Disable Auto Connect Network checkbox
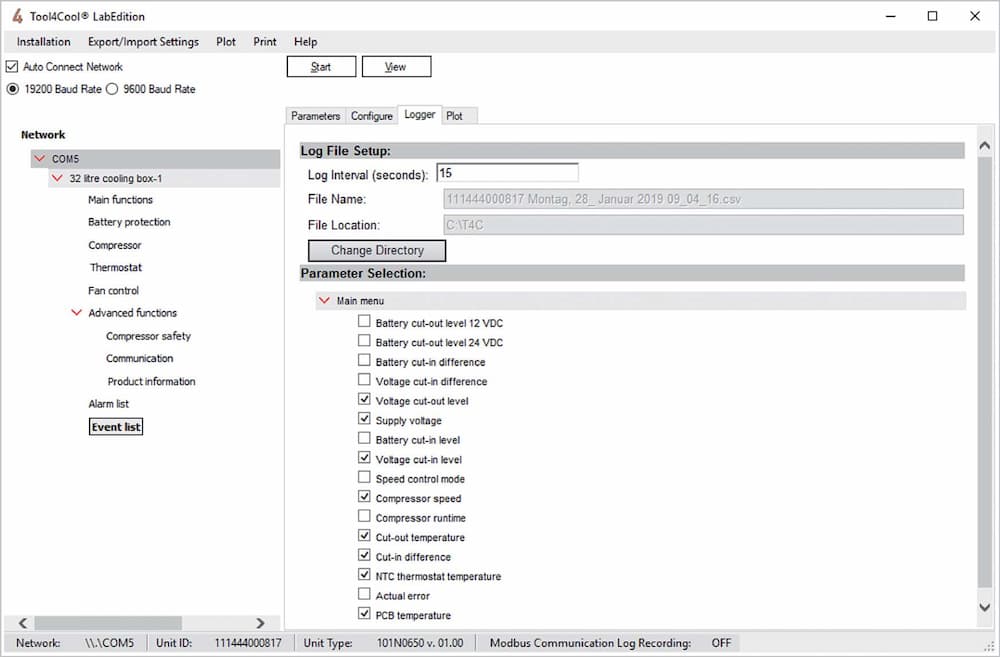 12,67
